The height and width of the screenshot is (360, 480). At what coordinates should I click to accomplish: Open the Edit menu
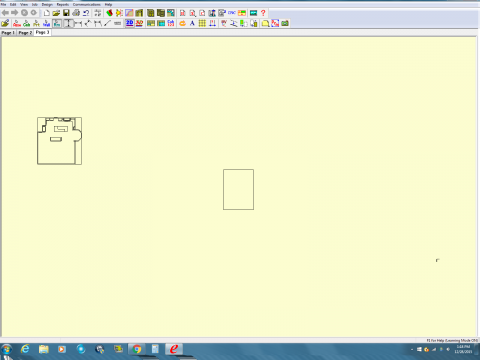[13, 4]
